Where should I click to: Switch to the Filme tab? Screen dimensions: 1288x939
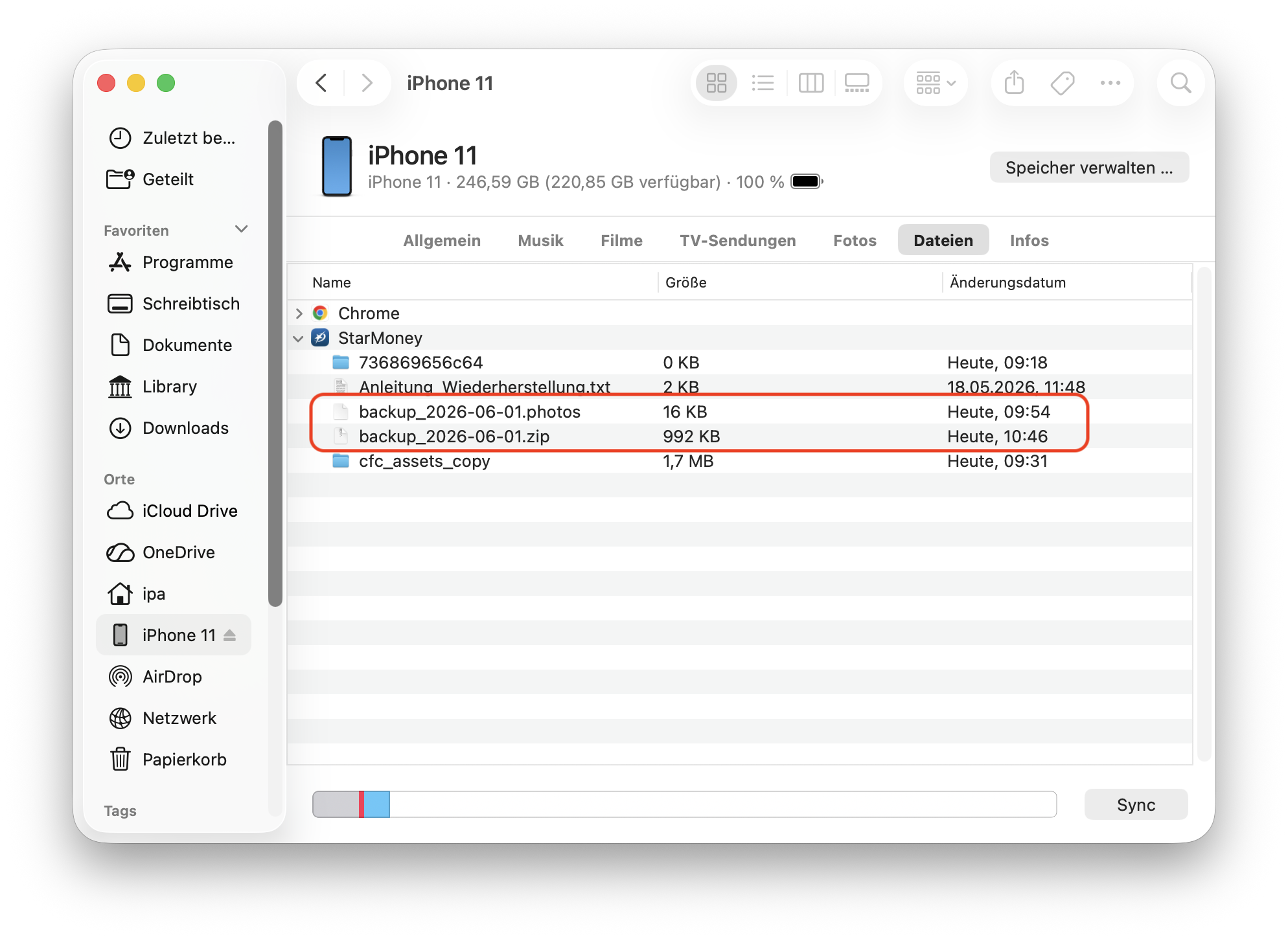coord(621,240)
